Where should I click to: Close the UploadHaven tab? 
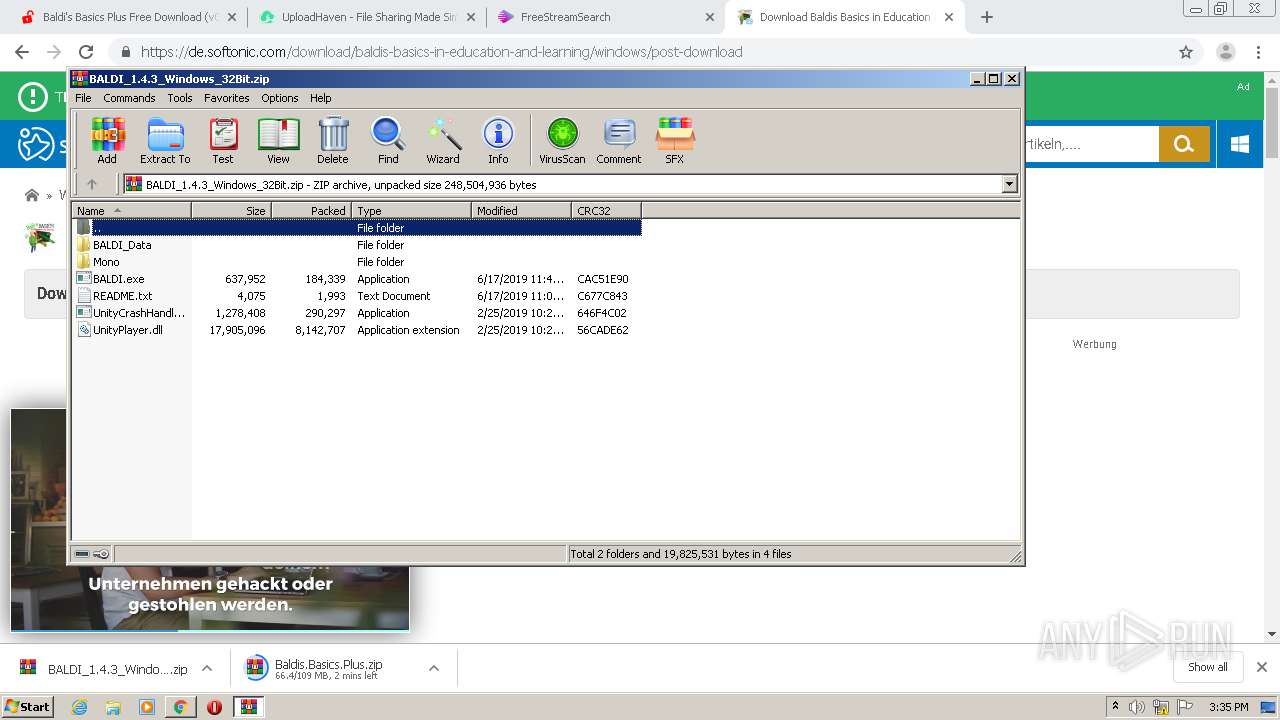coord(471,17)
